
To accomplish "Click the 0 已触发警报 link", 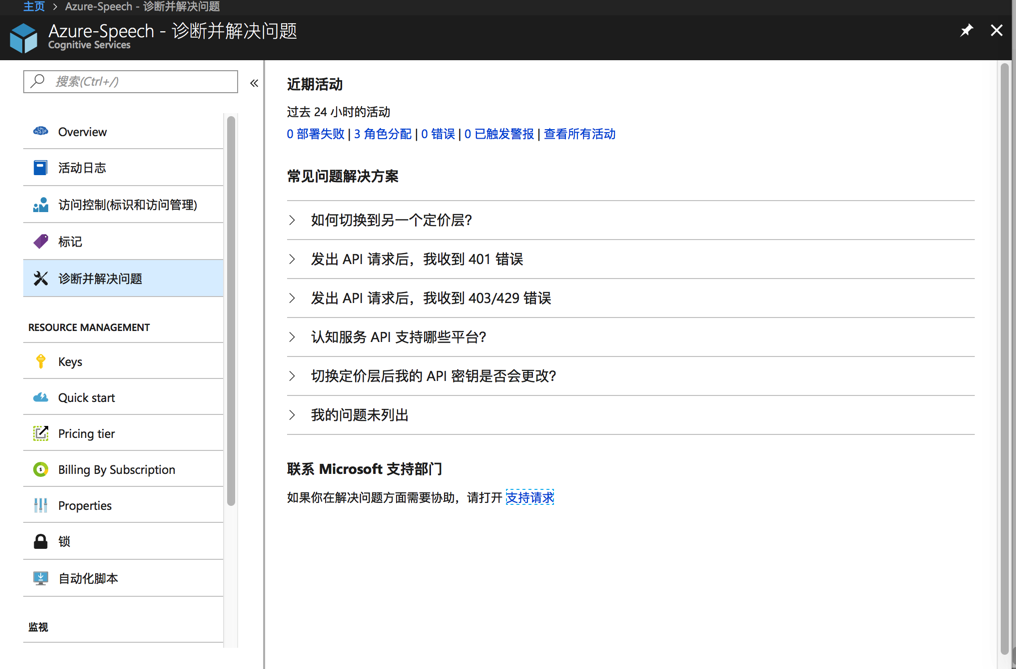I will [x=499, y=134].
